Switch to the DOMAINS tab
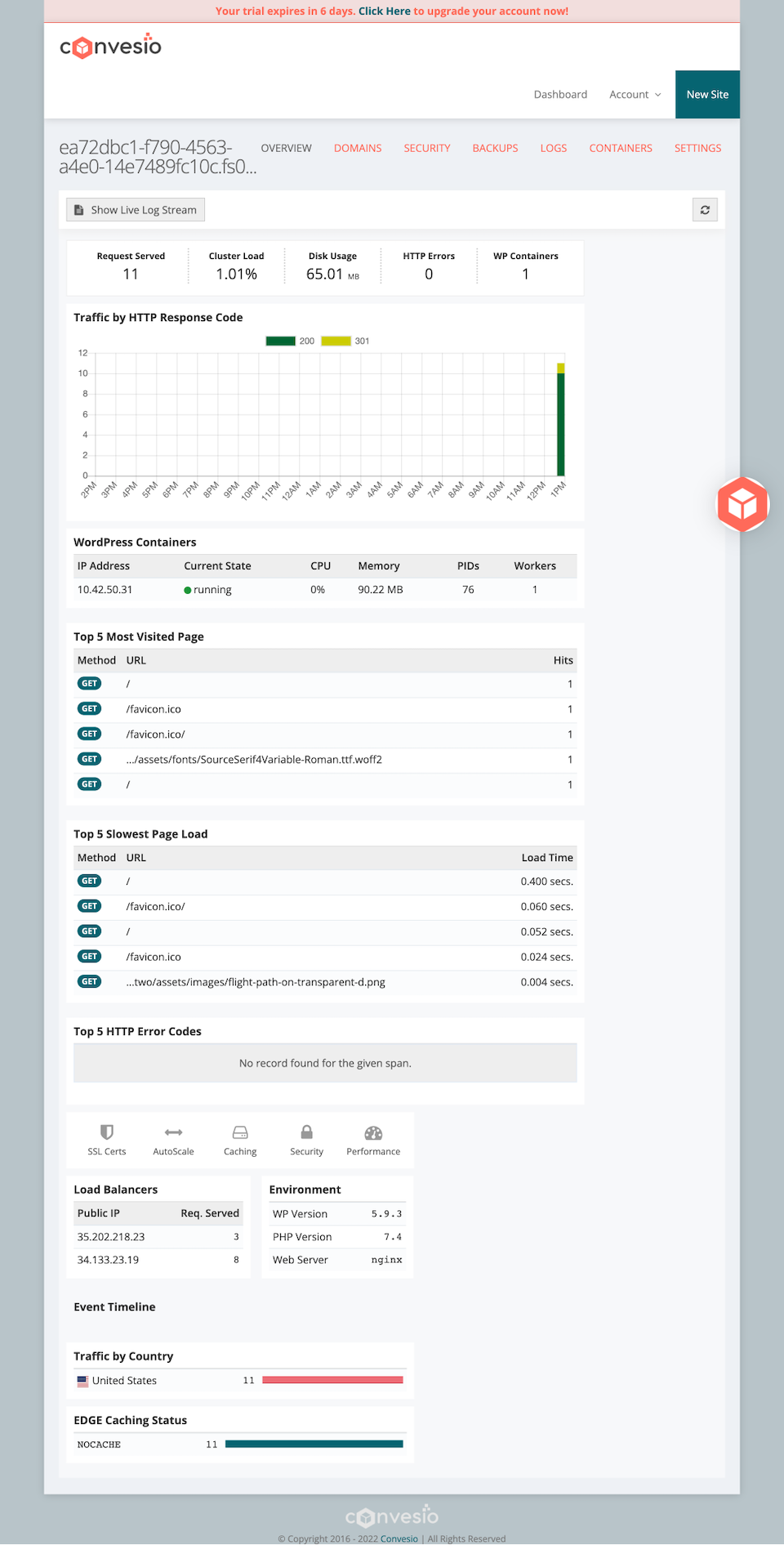Image resolution: width=784 pixels, height=1545 pixels. pyautogui.click(x=358, y=149)
